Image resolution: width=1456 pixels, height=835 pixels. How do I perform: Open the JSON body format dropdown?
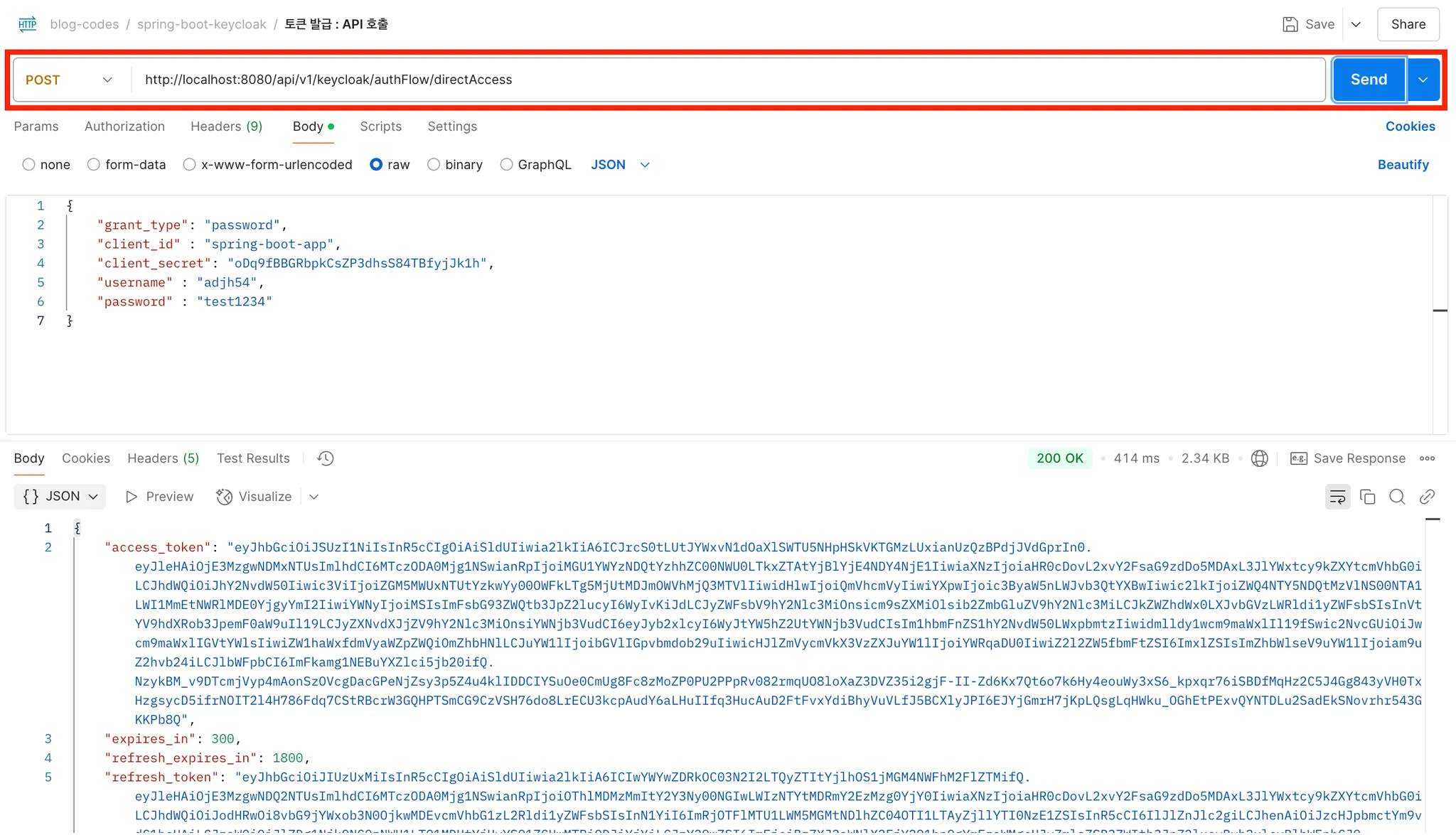[x=620, y=165]
